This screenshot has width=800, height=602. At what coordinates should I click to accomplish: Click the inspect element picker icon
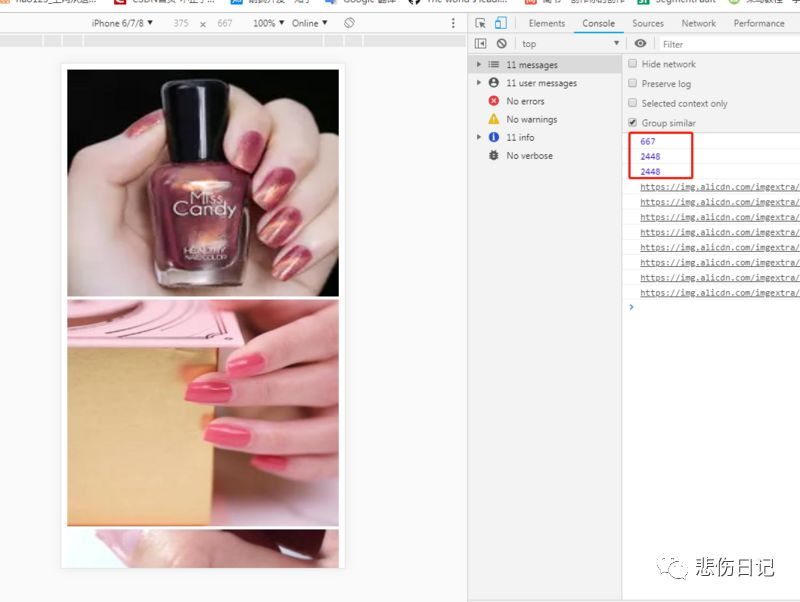tap(480, 23)
